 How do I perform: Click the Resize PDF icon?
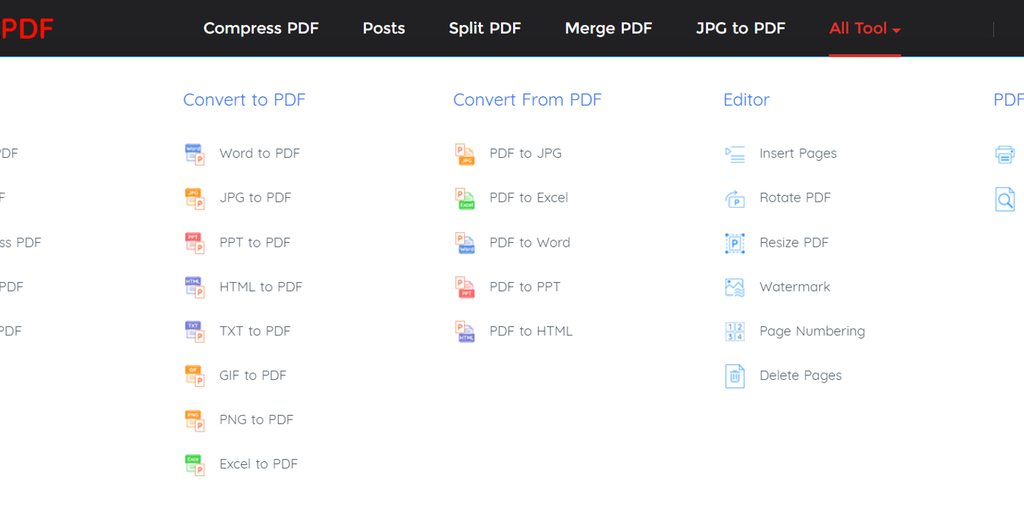coord(735,243)
